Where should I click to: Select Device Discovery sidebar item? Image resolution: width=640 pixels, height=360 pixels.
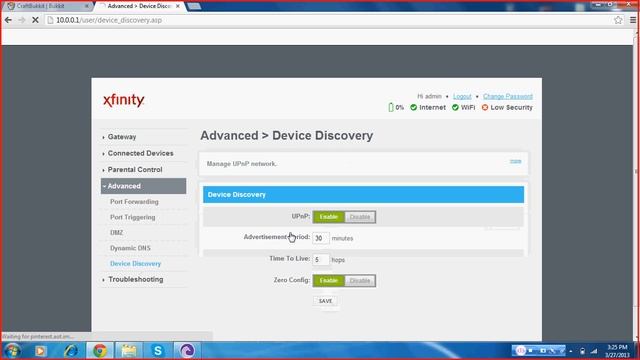[x=135, y=264]
